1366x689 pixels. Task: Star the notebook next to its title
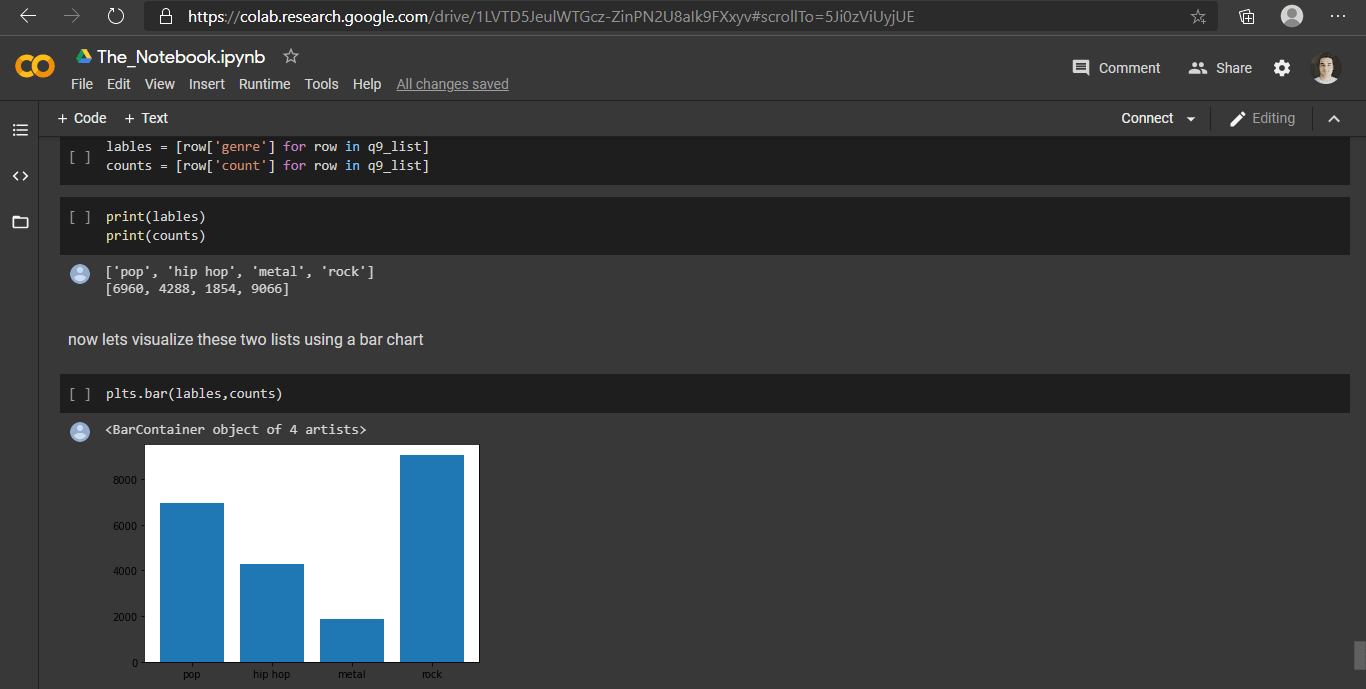[290, 57]
